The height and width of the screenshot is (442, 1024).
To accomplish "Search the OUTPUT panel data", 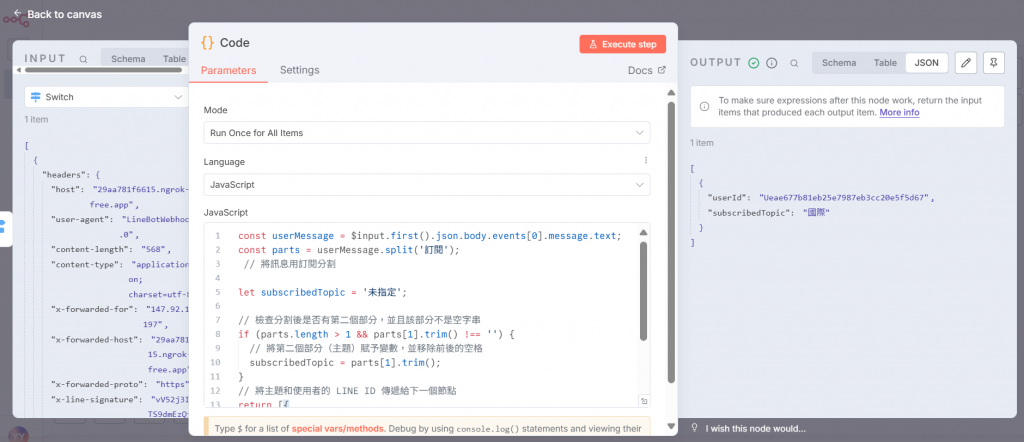I will click(x=794, y=63).
